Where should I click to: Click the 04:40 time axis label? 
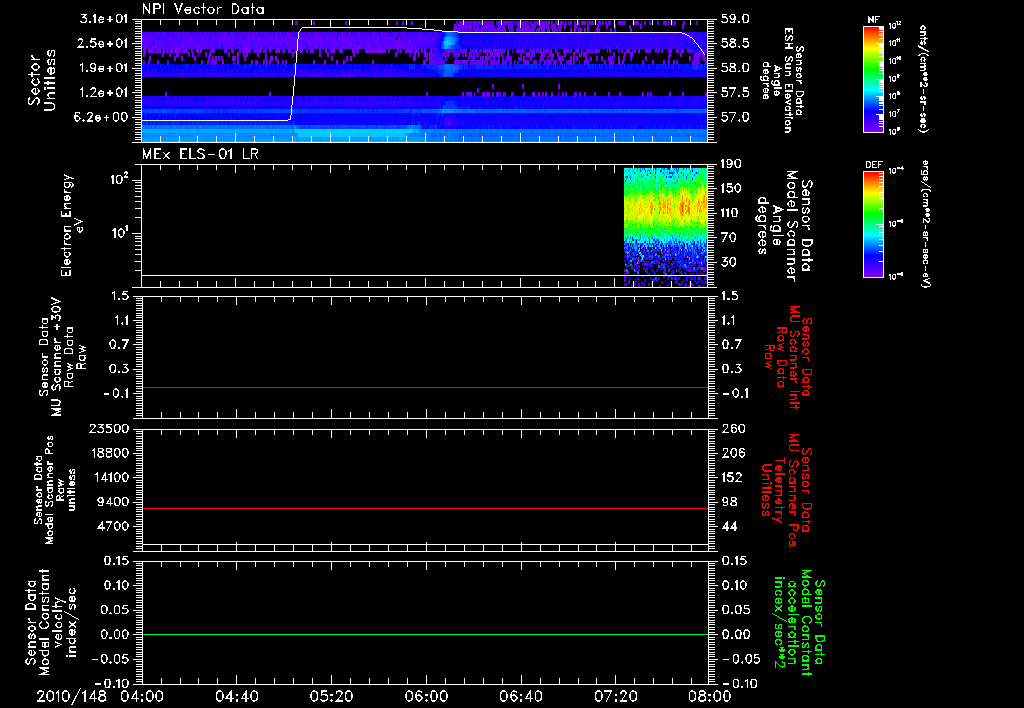pos(236,696)
